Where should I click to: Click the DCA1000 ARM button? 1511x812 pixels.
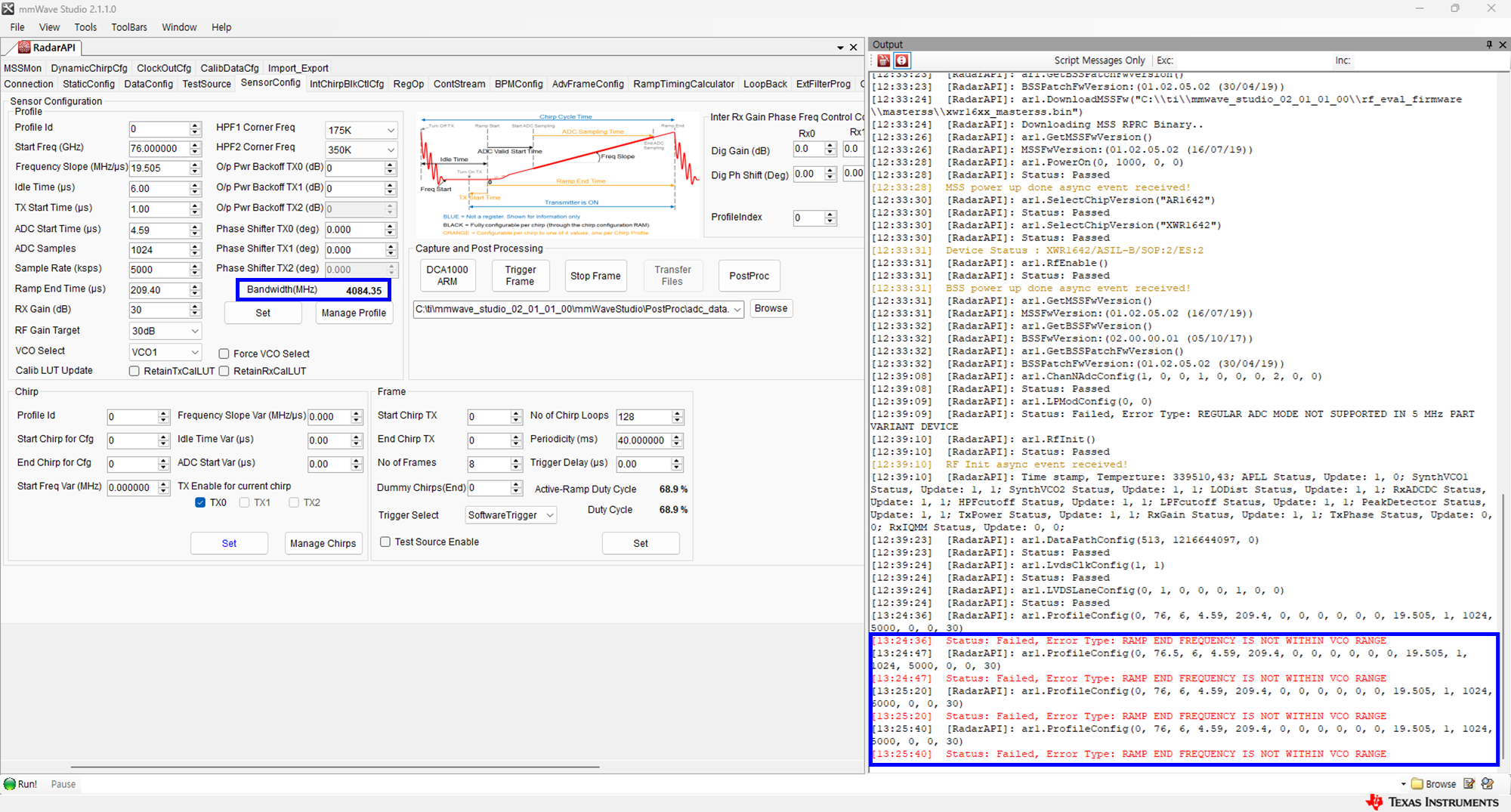tap(447, 276)
